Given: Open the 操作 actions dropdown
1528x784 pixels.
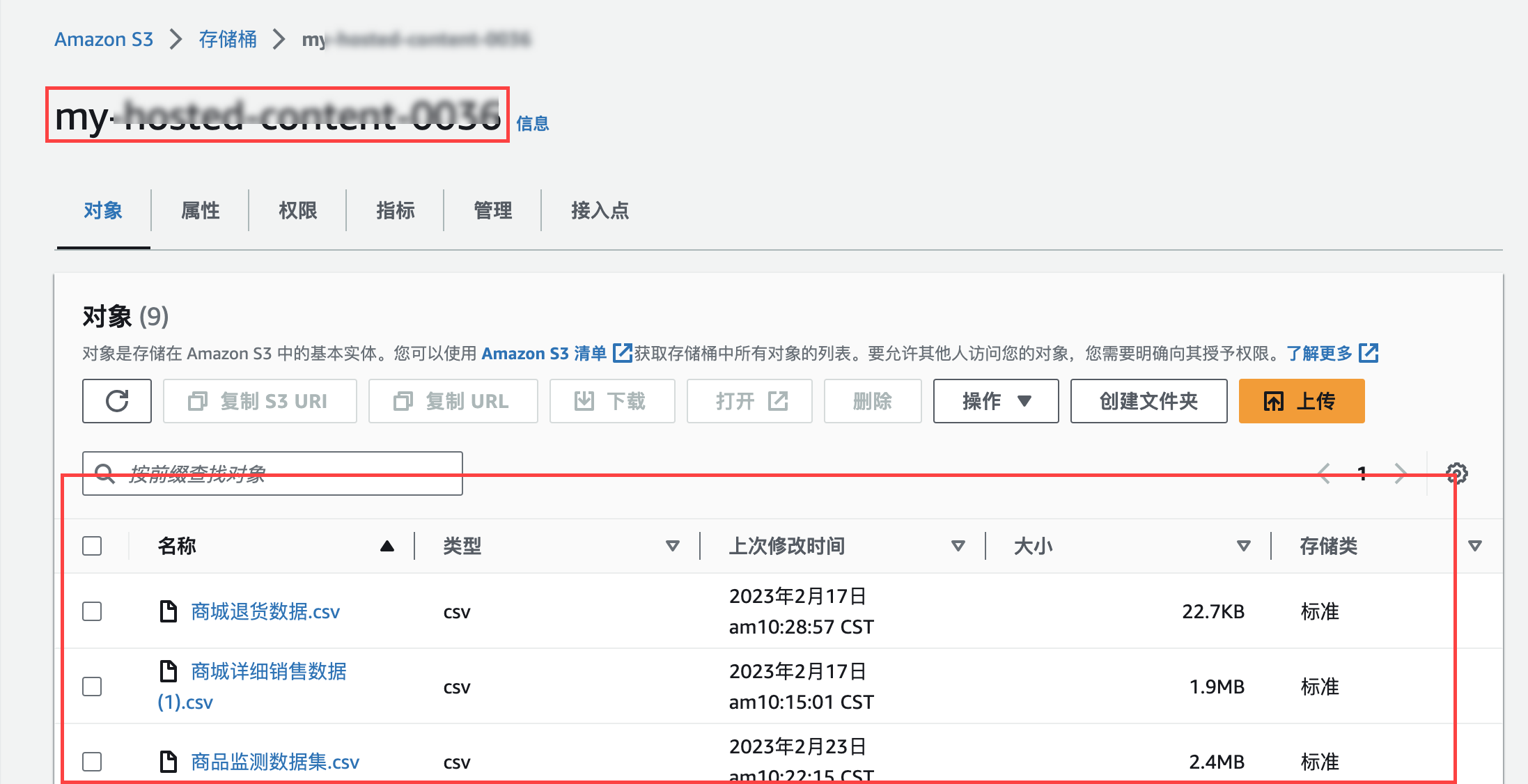Looking at the screenshot, I should (x=995, y=401).
